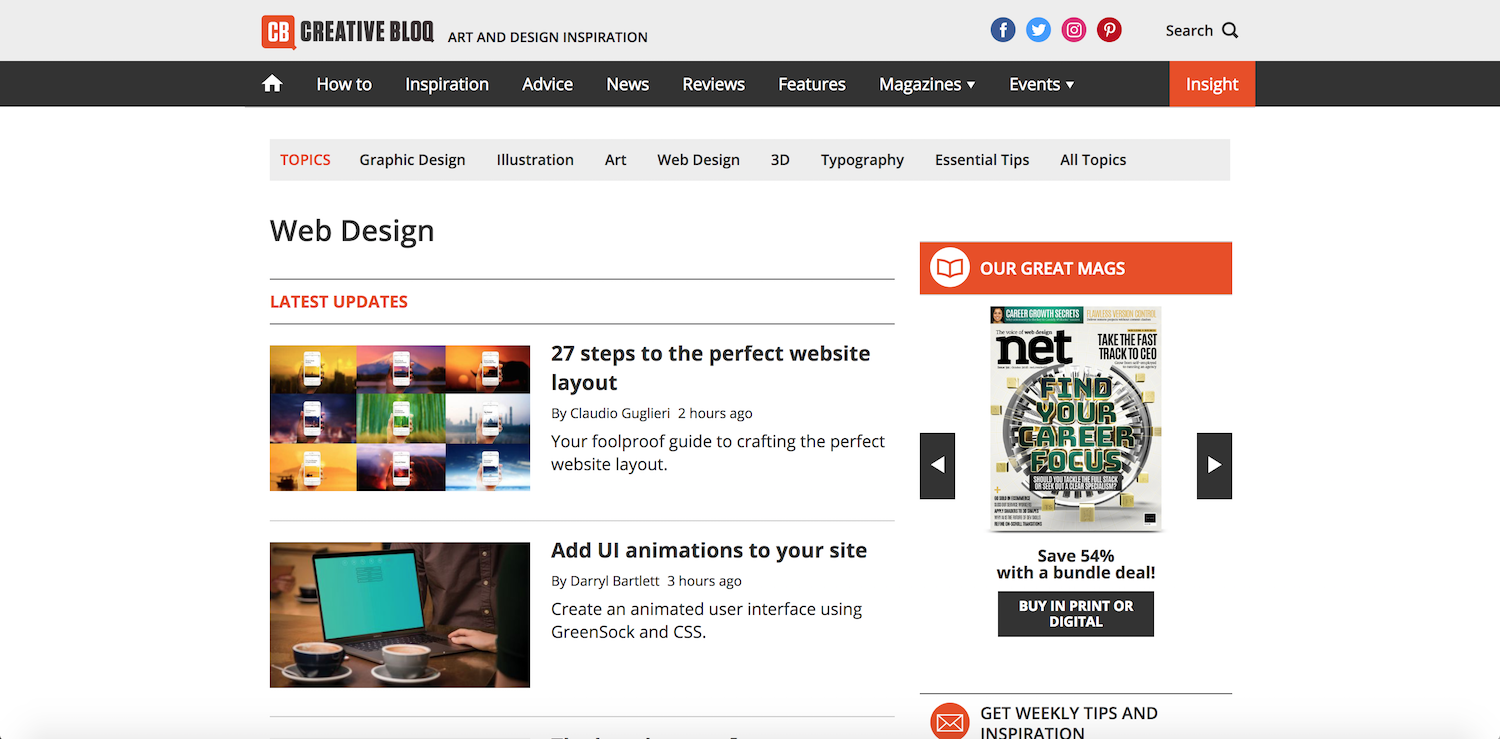The width and height of the screenshot is (1500, 739).
Task: Click the net magazine cover image
Action: [1076, 418]
